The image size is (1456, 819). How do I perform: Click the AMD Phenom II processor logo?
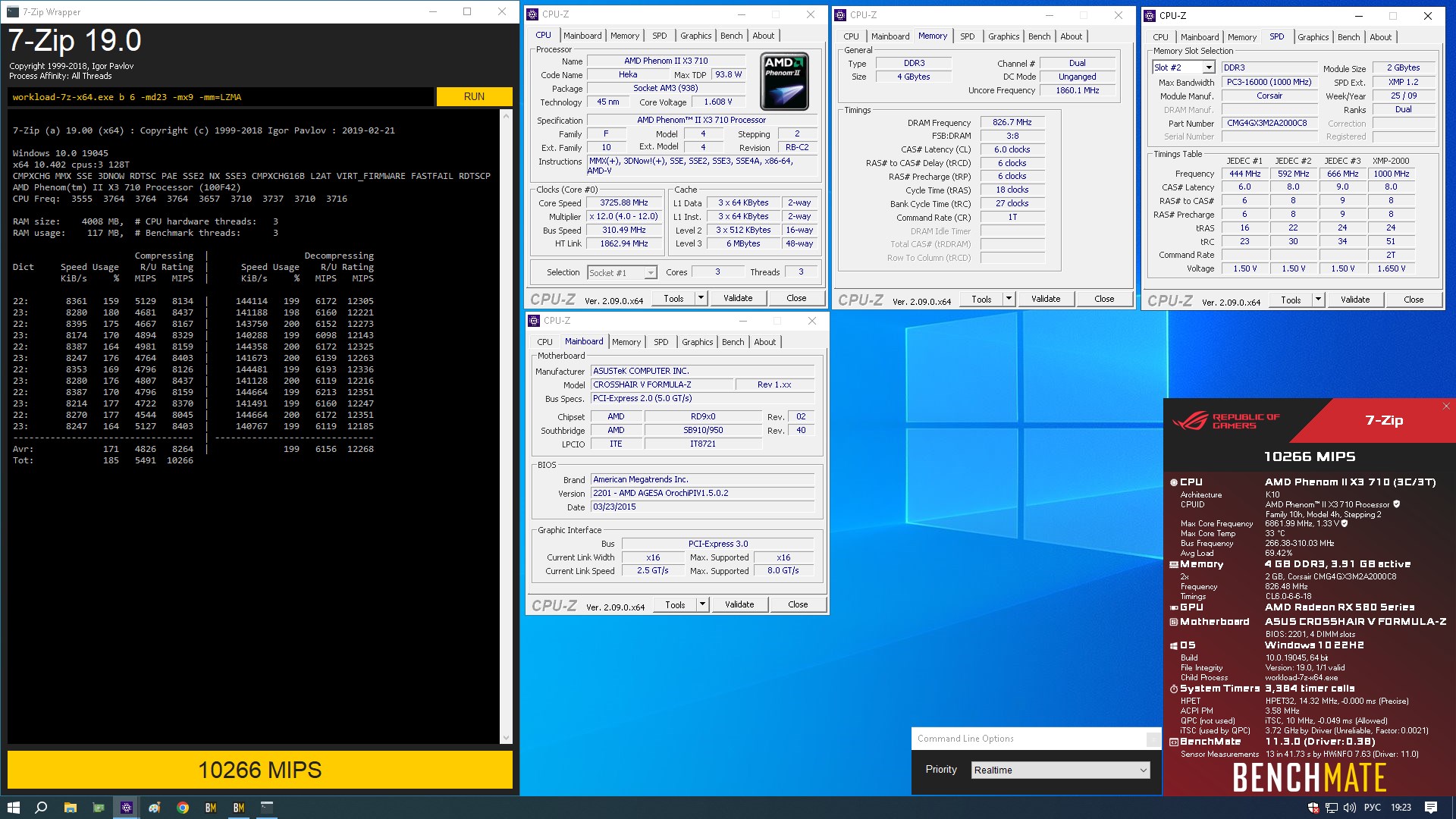(784, 81)
